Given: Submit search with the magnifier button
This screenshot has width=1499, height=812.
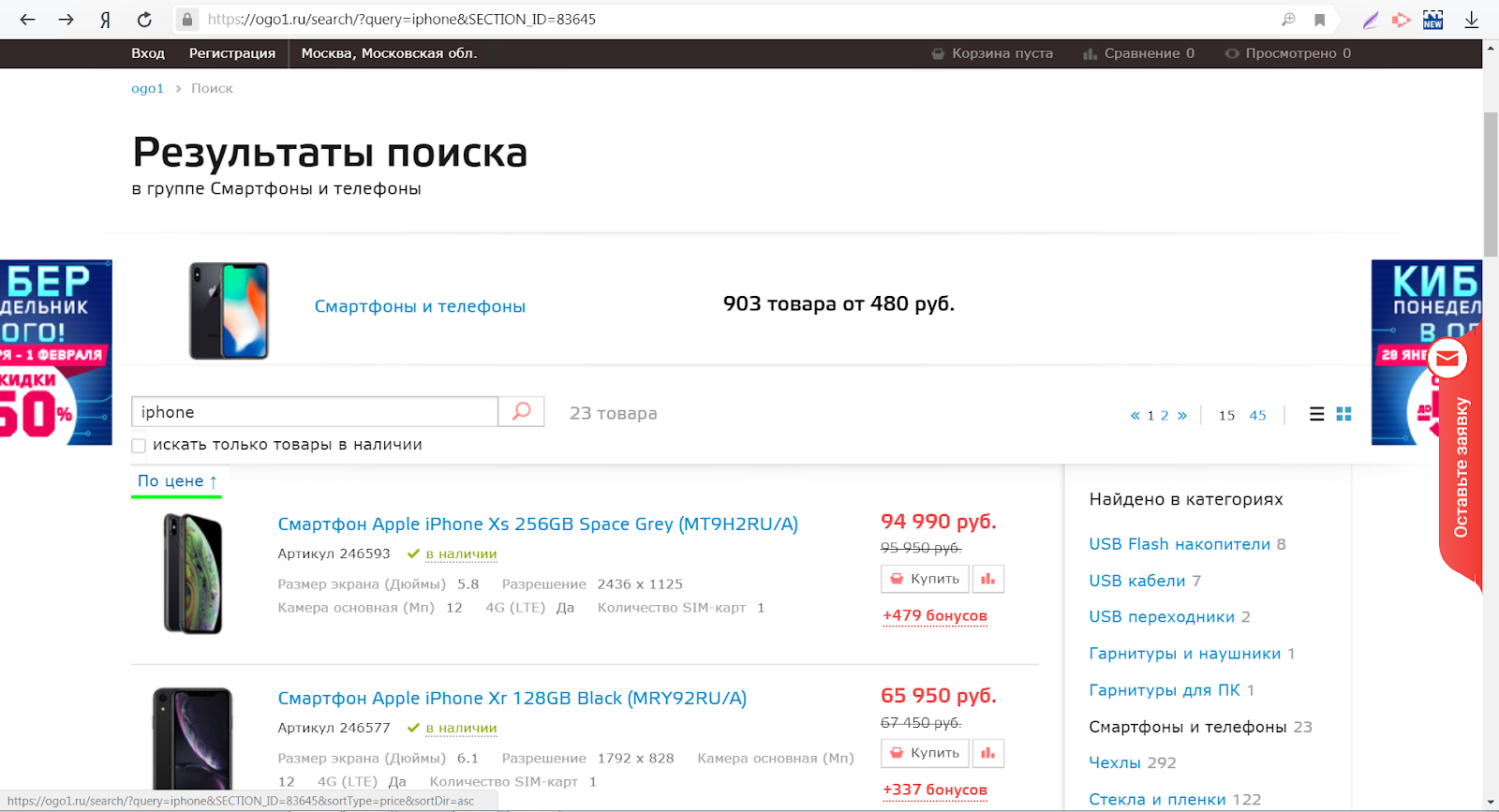Looking at the screenshot, I should tap(522, 411).
